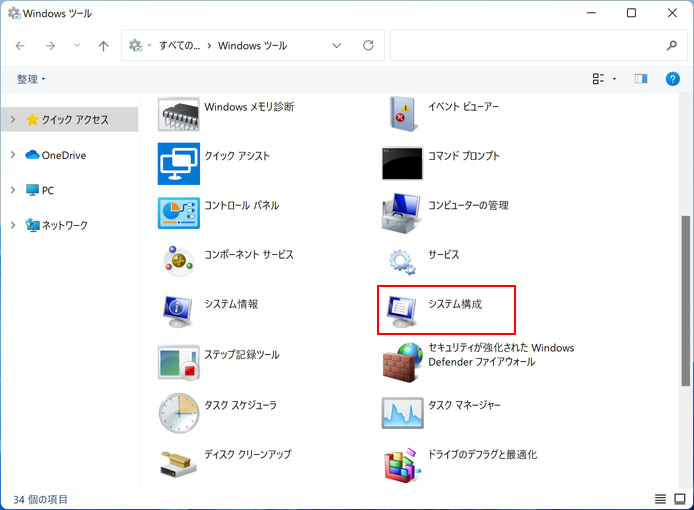Expand the クイック アクセス tree node
The image size is (694, 510).
point(13,119)
